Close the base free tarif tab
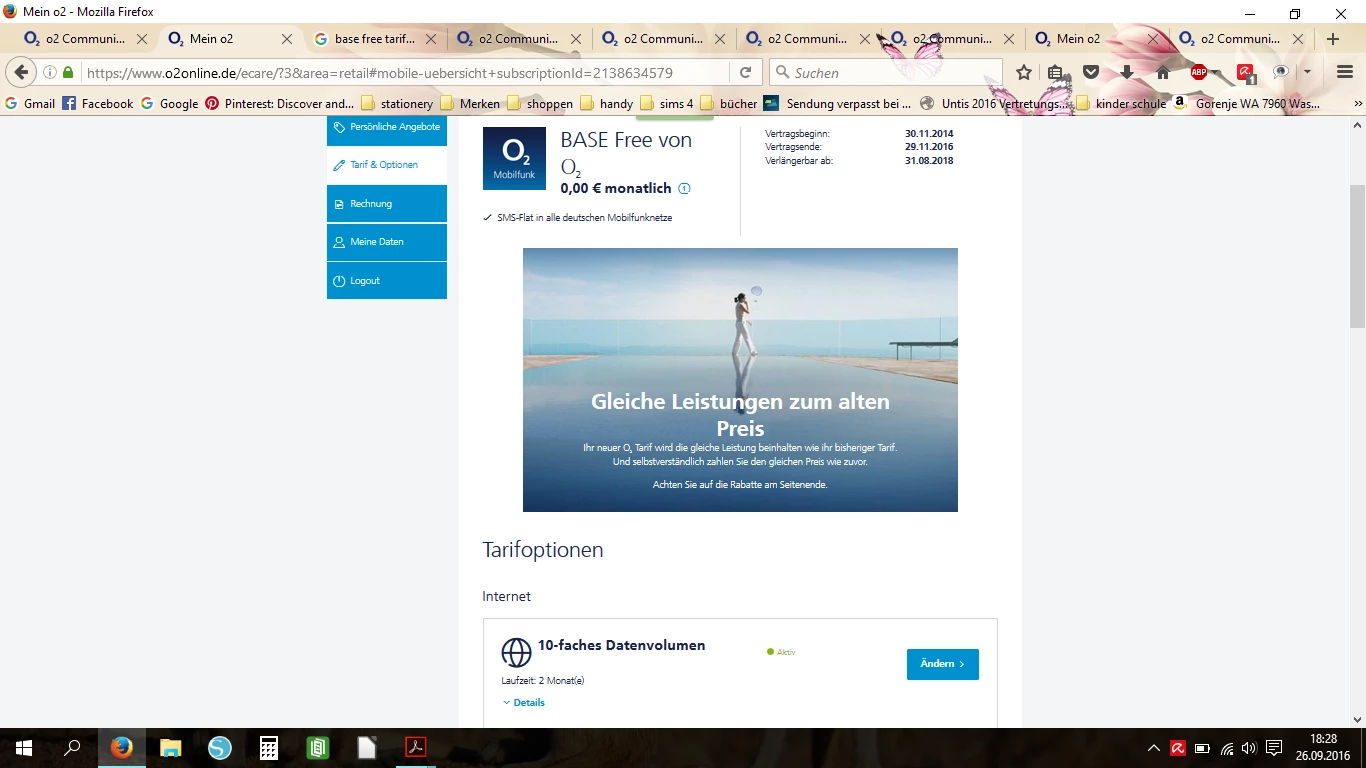The width and height of the screenshot is (1366, 768). 431,39
